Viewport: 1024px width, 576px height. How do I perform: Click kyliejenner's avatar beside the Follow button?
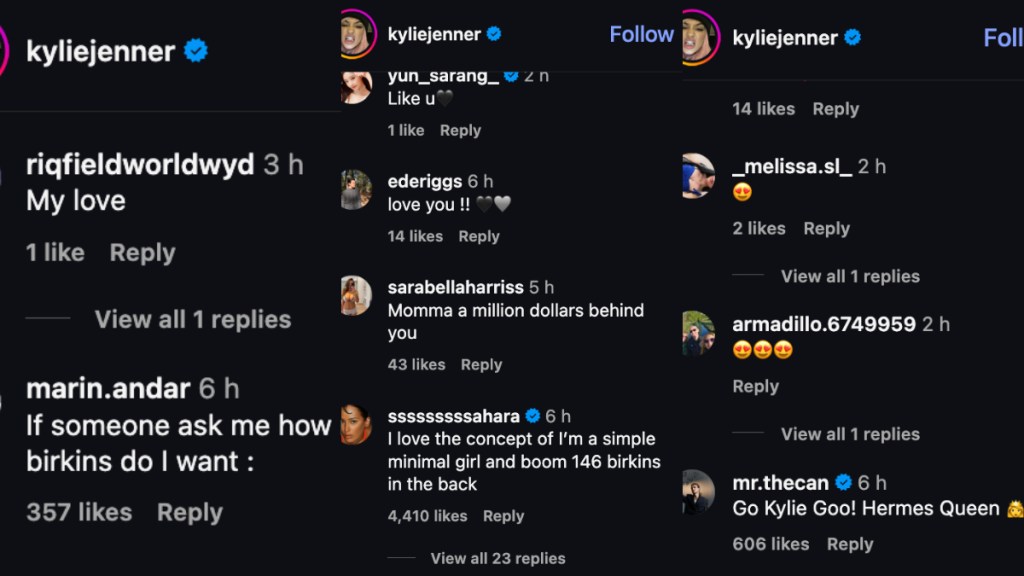(357, 35)
